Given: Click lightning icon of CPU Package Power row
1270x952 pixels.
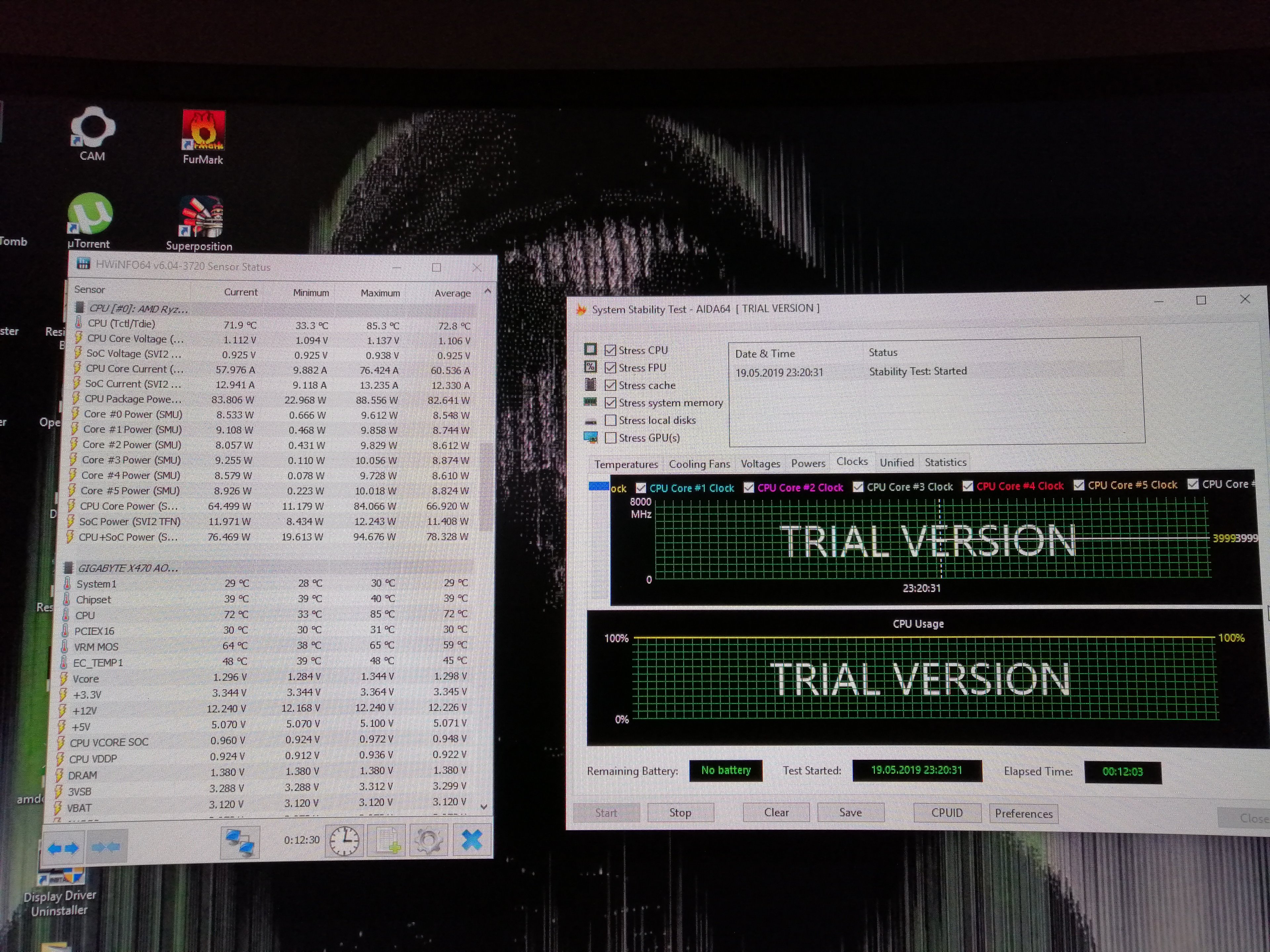Looking at the screenshot, I should (x=75, y=398).
